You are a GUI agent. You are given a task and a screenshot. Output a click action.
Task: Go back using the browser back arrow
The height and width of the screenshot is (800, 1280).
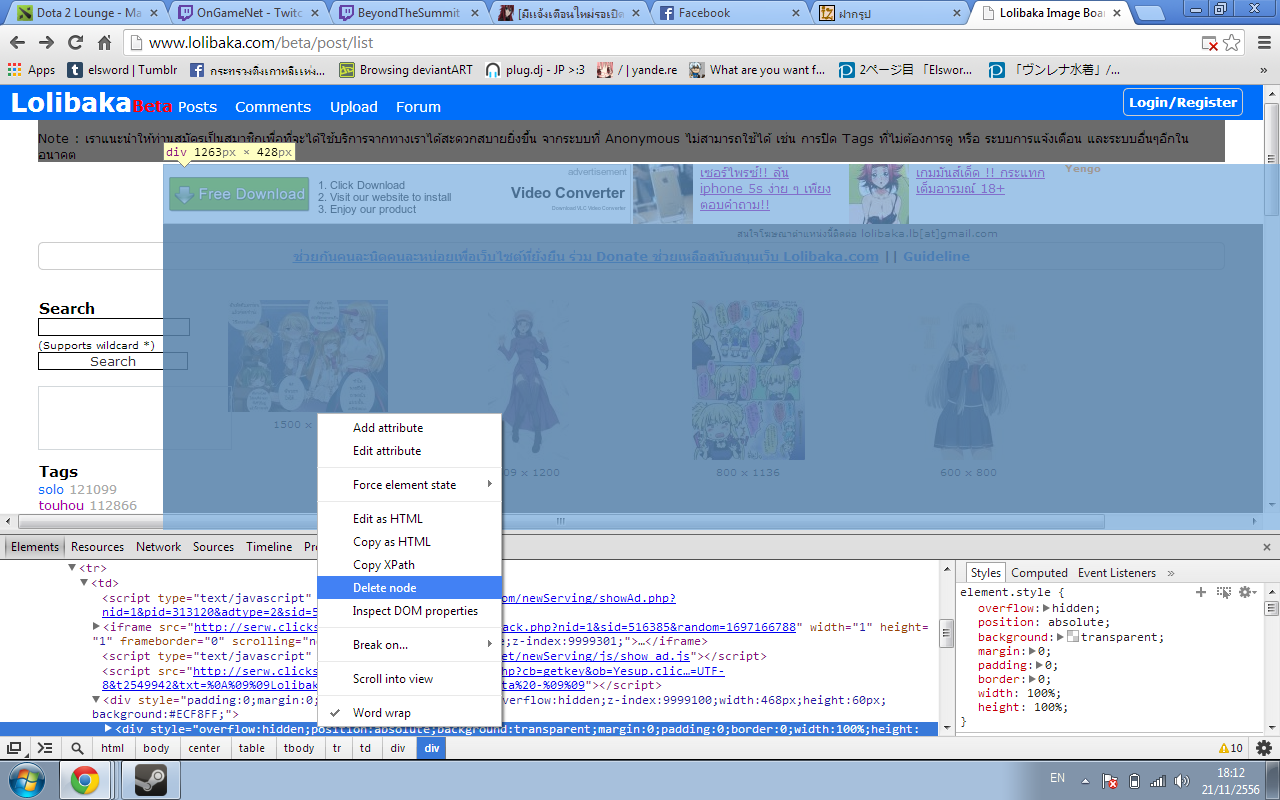(17, 43)
